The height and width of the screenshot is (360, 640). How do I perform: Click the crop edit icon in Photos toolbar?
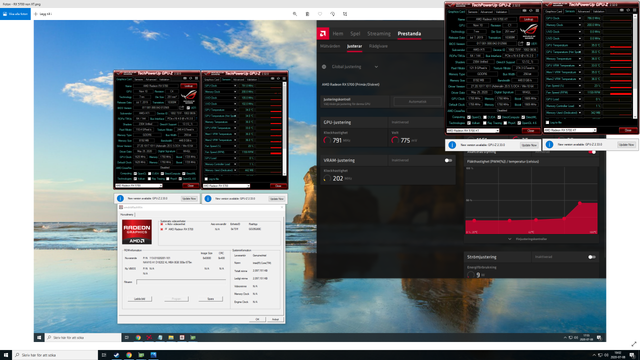(345, 14)
